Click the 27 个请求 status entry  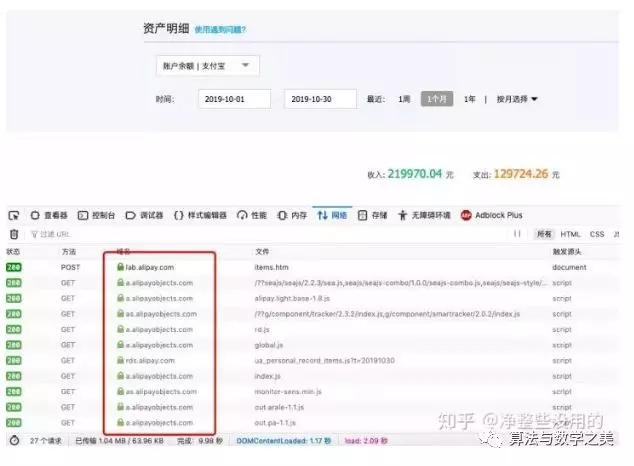(x=46, y=441)
